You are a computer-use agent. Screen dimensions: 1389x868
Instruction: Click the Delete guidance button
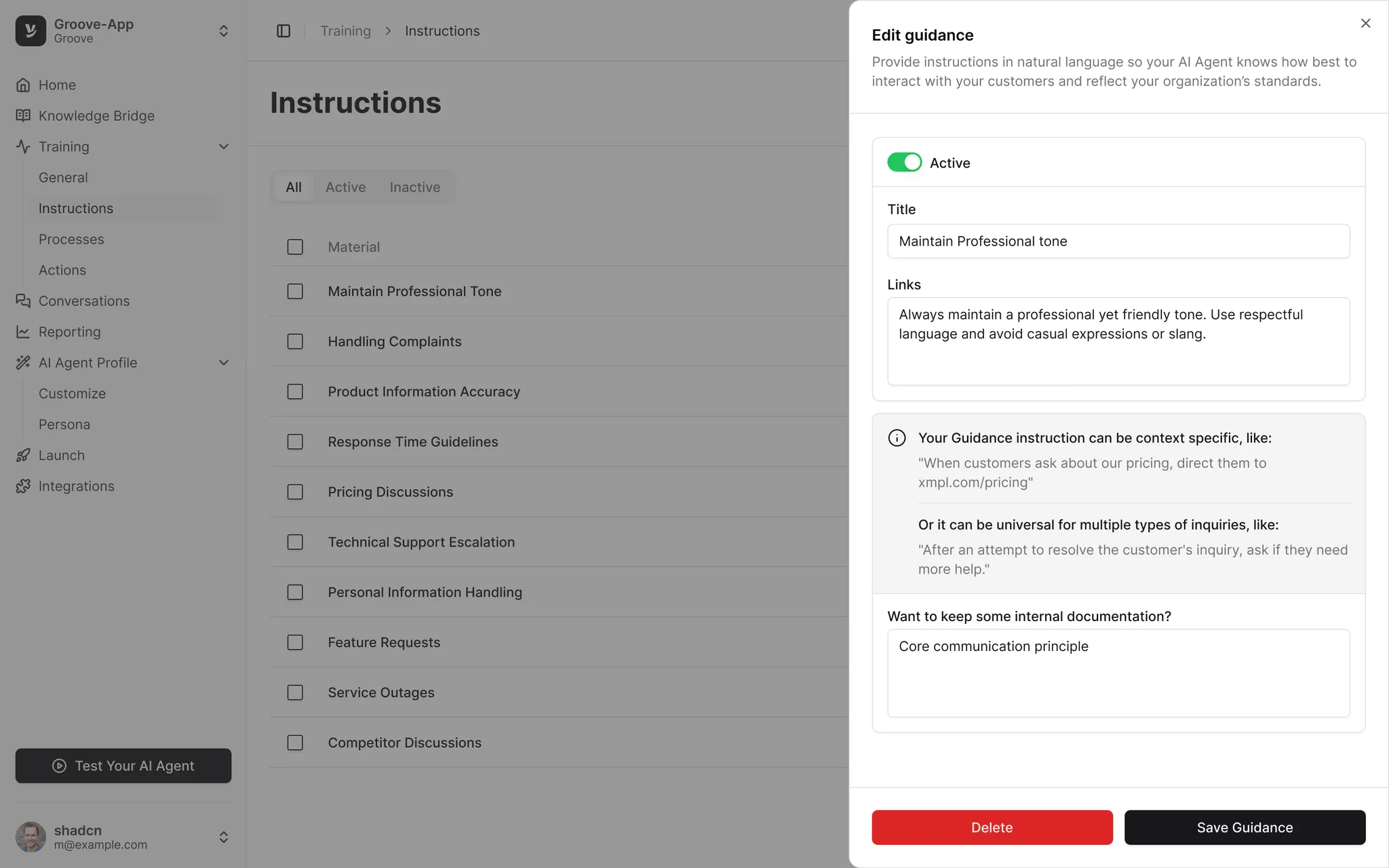(x=992, y=827)
